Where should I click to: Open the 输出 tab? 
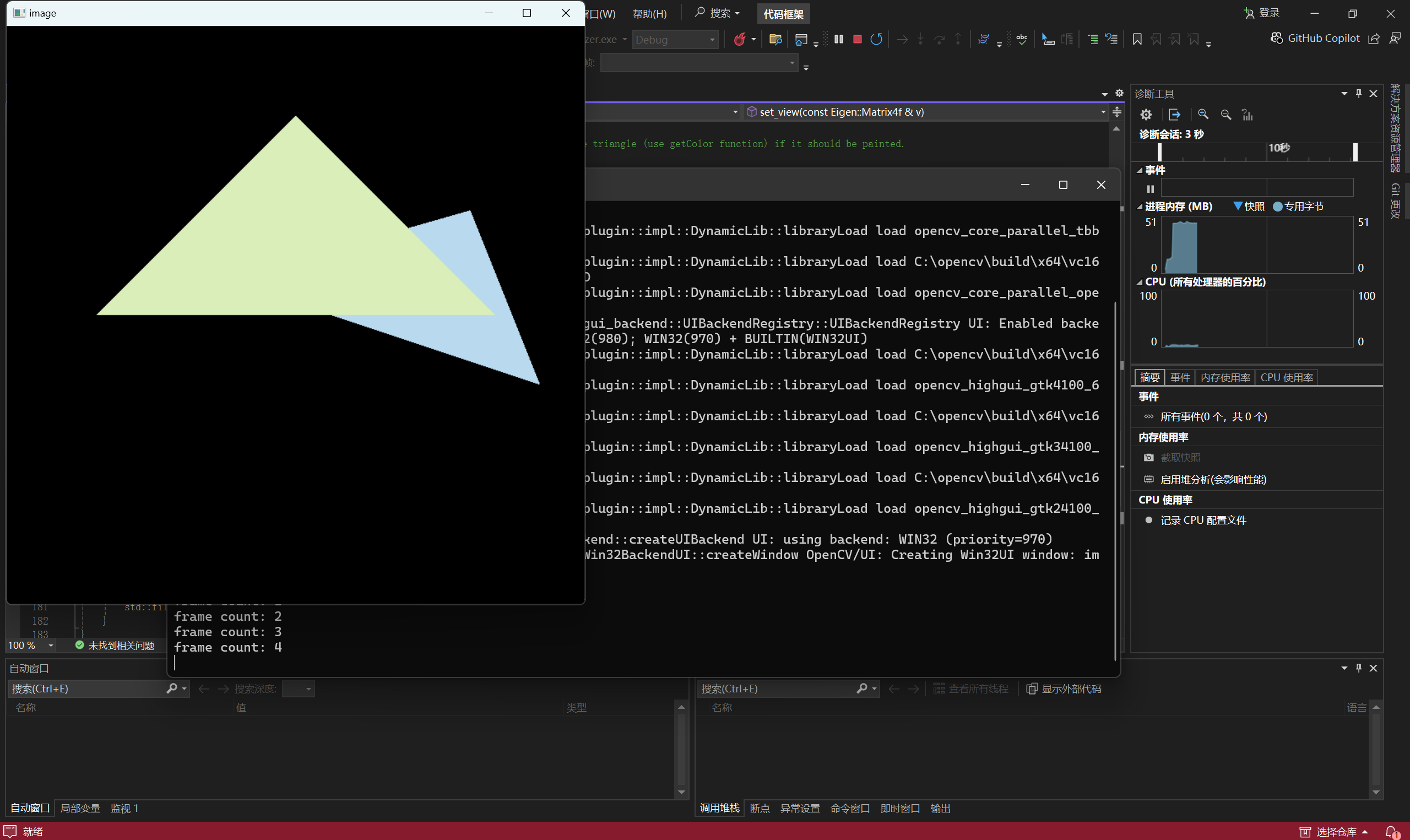(x=940, y=809)
